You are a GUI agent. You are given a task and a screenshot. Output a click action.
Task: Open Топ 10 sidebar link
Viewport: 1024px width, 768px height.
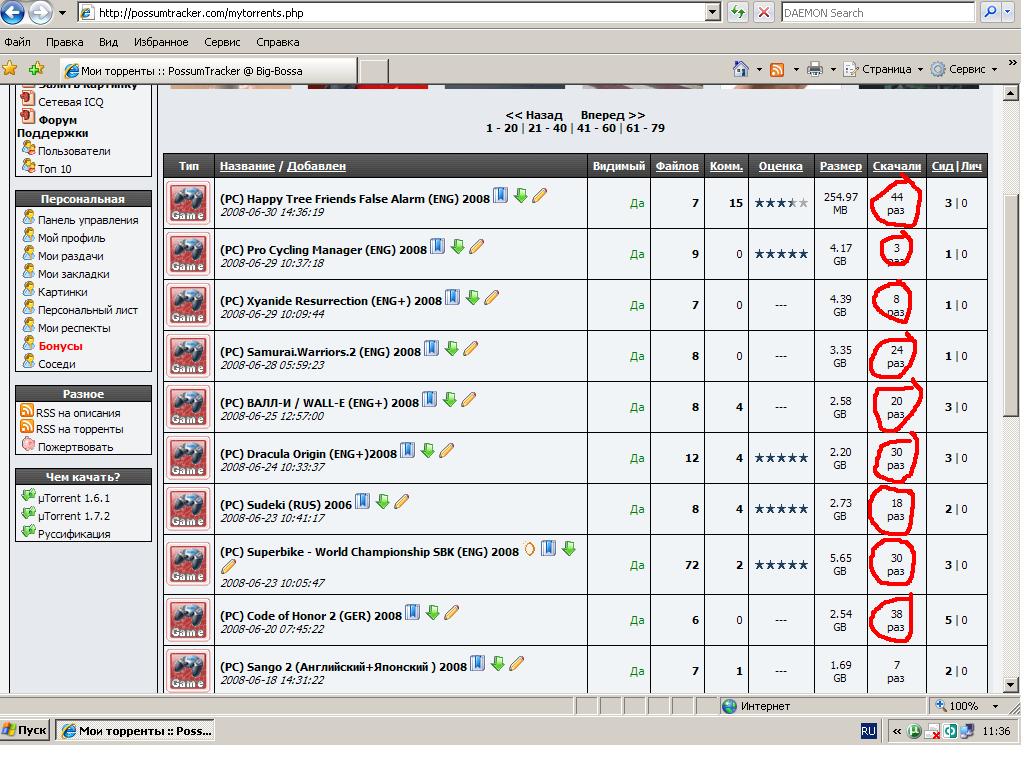point(55,168)
